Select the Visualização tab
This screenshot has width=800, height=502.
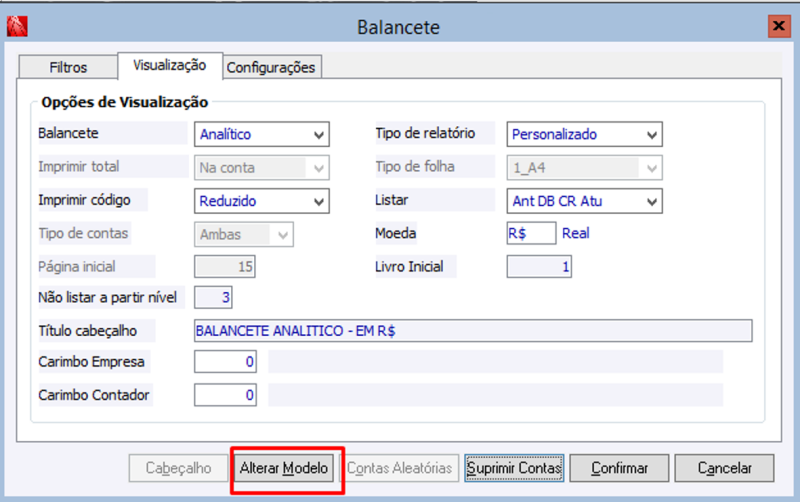coord(170,66)
